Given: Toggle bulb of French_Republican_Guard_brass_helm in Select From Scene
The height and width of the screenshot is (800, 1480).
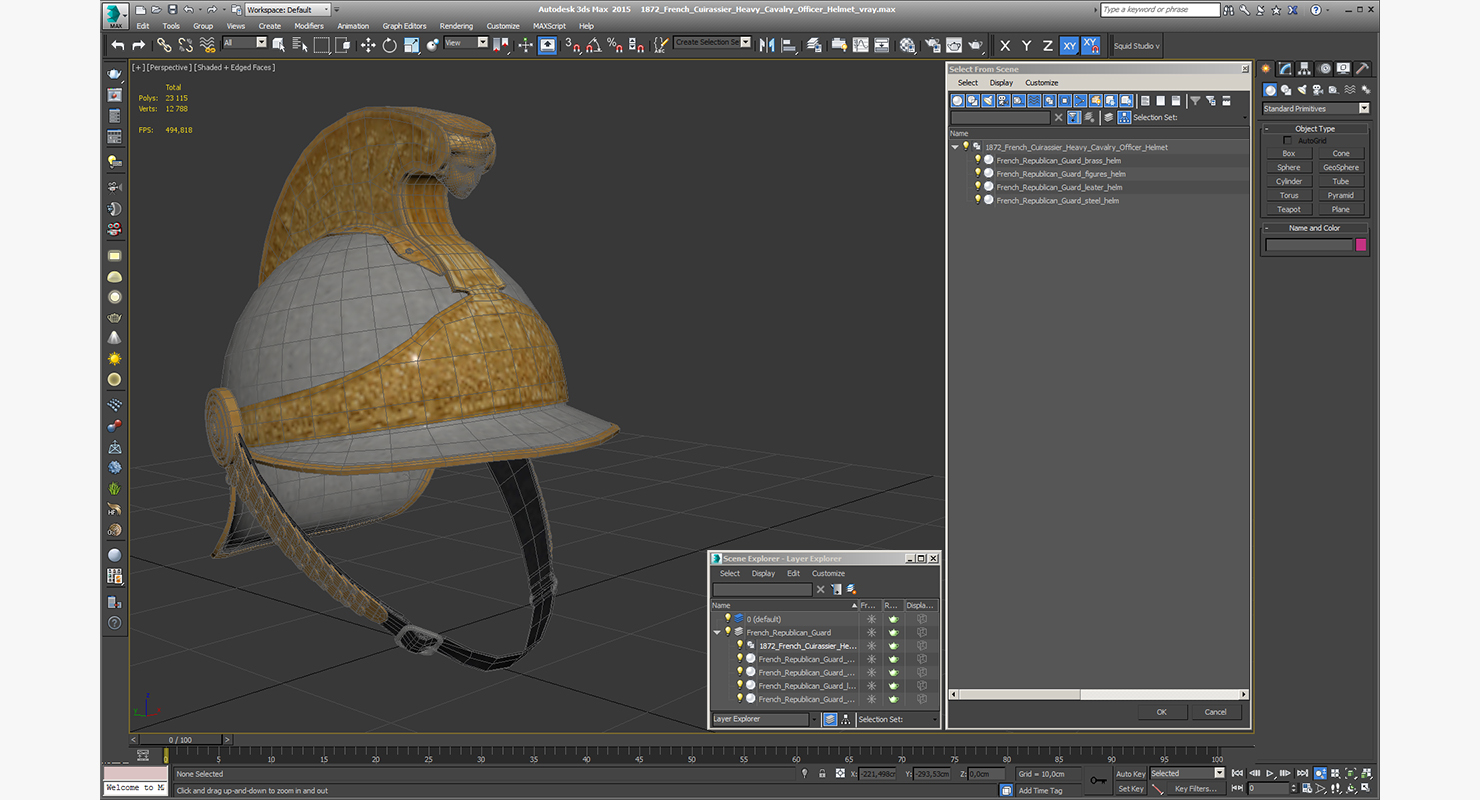Looking at the screenshot, I should [978, 160].
